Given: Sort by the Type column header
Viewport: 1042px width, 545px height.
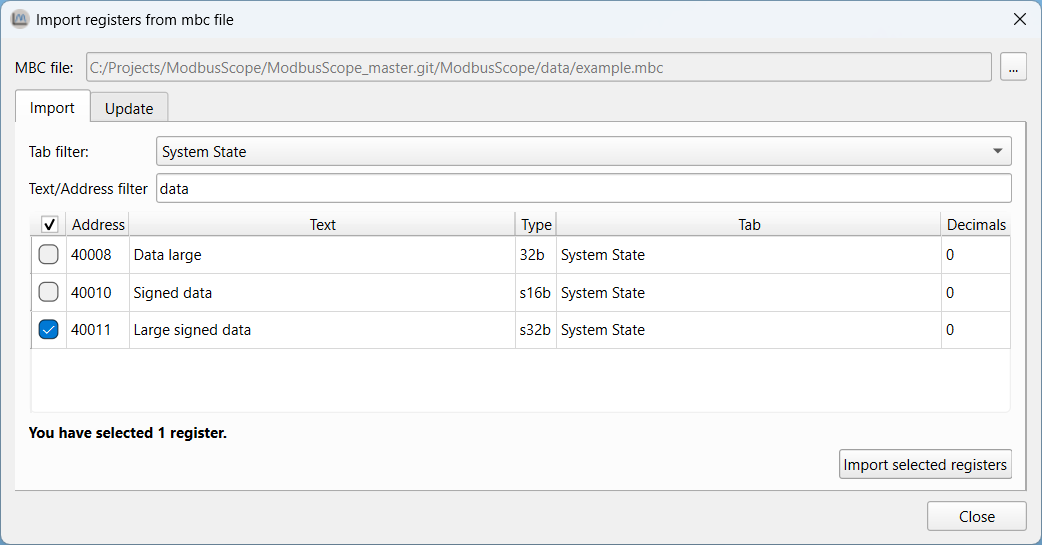Looking at the screenshot, I should tap(536, 225).
